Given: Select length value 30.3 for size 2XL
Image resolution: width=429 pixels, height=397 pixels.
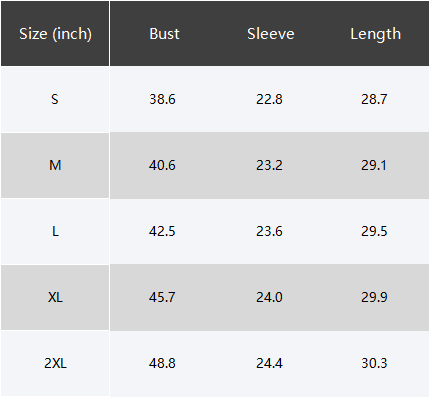Looking at the screenshot, I should [374, 363].
